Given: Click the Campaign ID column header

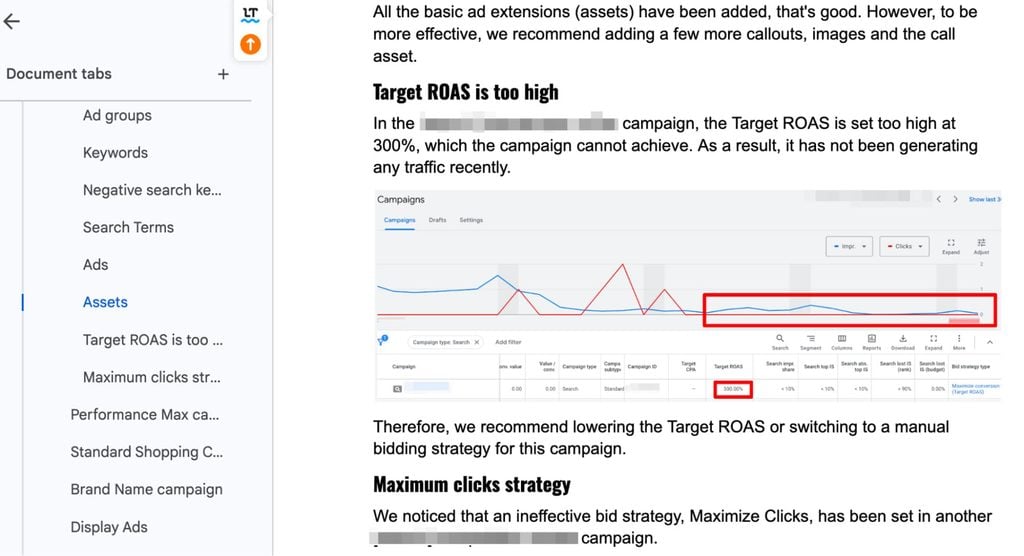Looking at the screenshot, I should pyautogui.click(x=643, y=367).
